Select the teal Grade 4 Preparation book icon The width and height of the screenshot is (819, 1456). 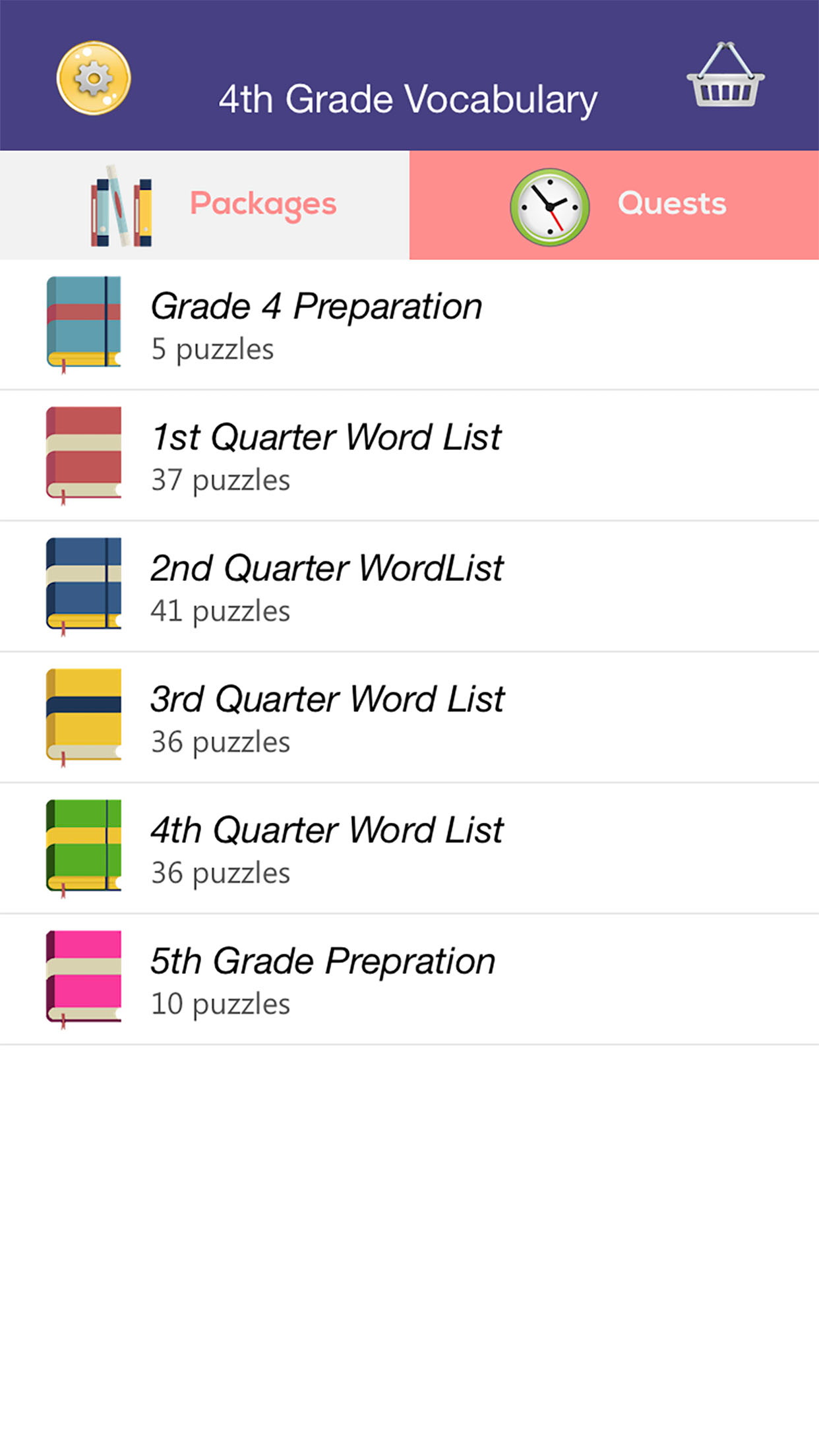[84, 324]
